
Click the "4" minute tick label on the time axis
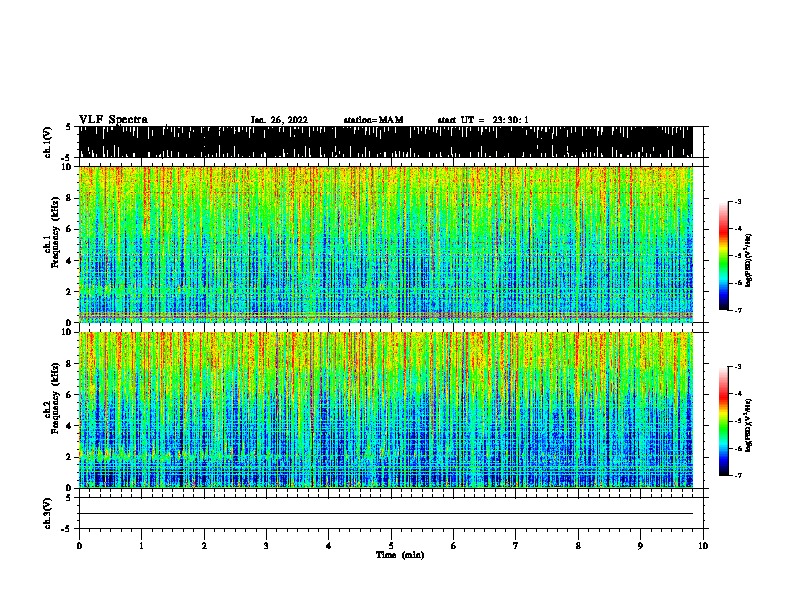329,546
